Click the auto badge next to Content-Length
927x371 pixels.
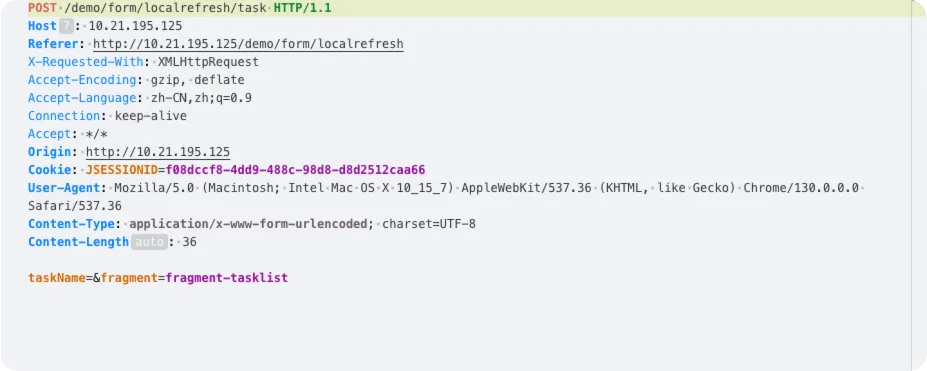tap(149, 242)
